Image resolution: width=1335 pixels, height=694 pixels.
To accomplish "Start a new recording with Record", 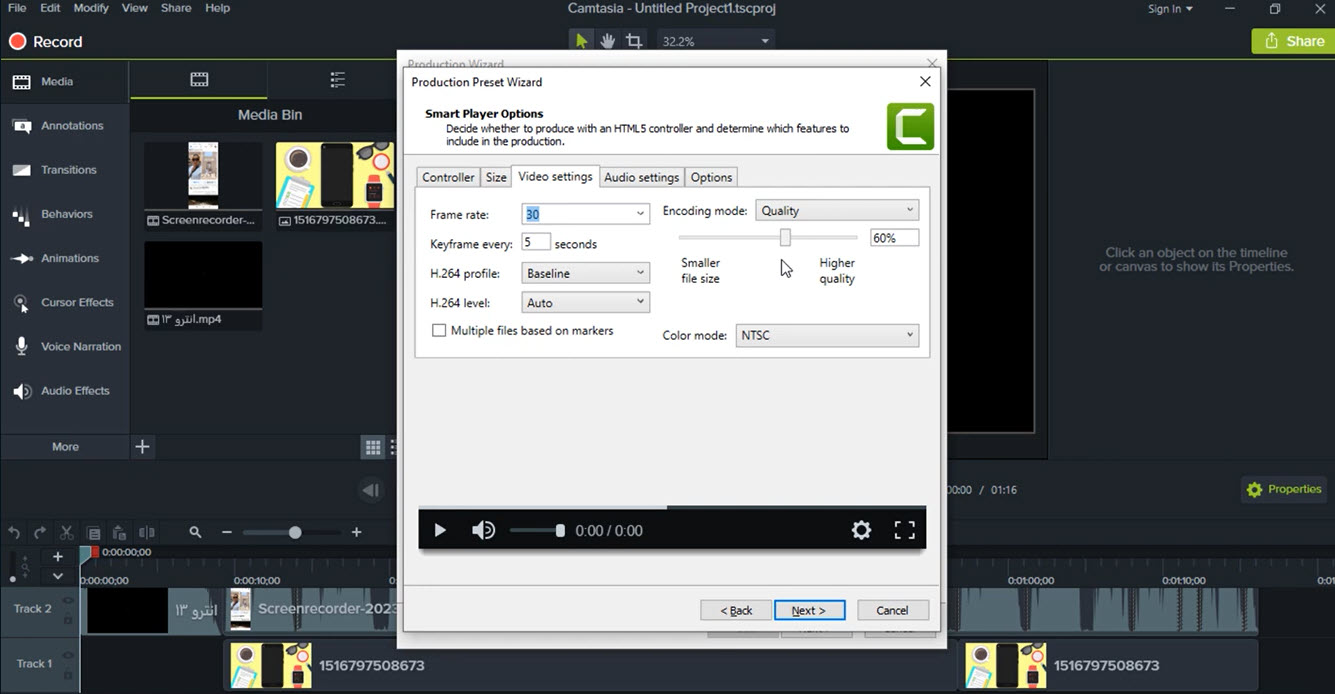I will point(46,42).
